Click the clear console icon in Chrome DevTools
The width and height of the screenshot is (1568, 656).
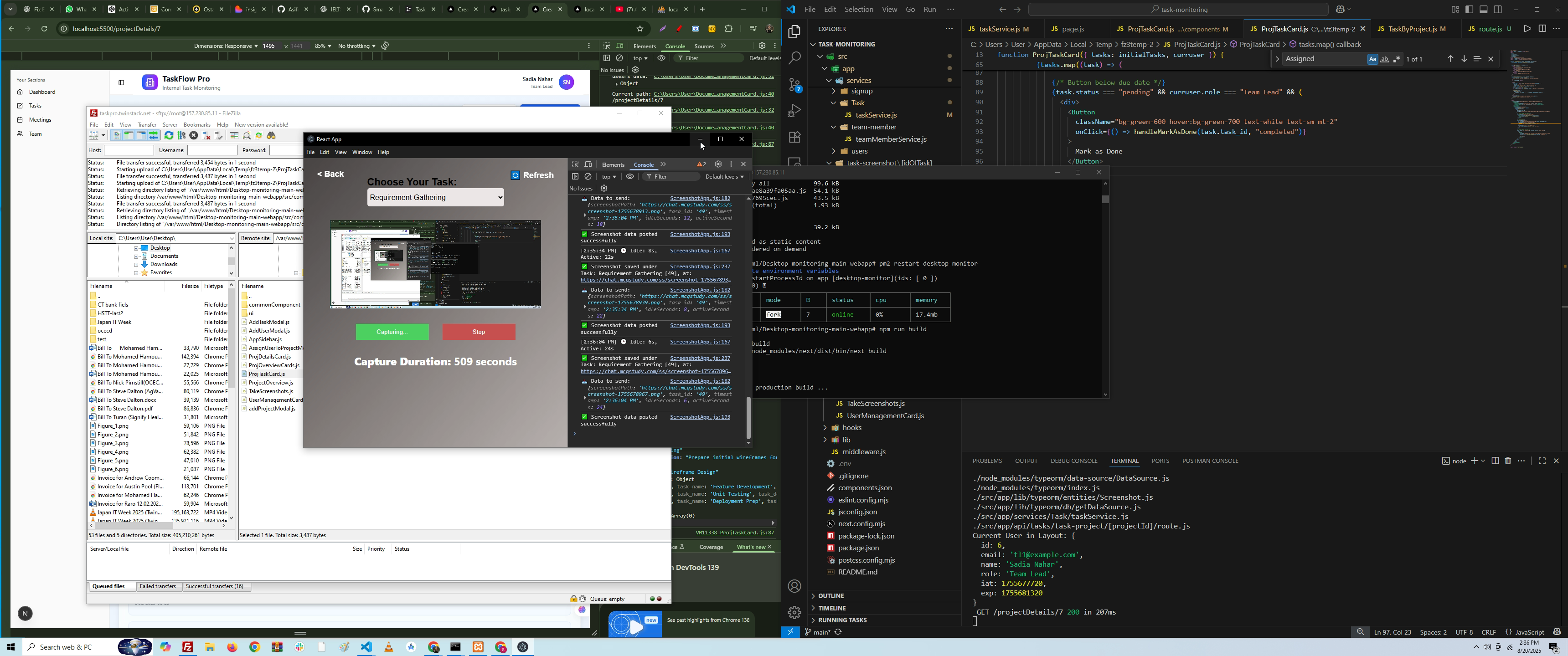pyautogui.click(x=619, y=58)
